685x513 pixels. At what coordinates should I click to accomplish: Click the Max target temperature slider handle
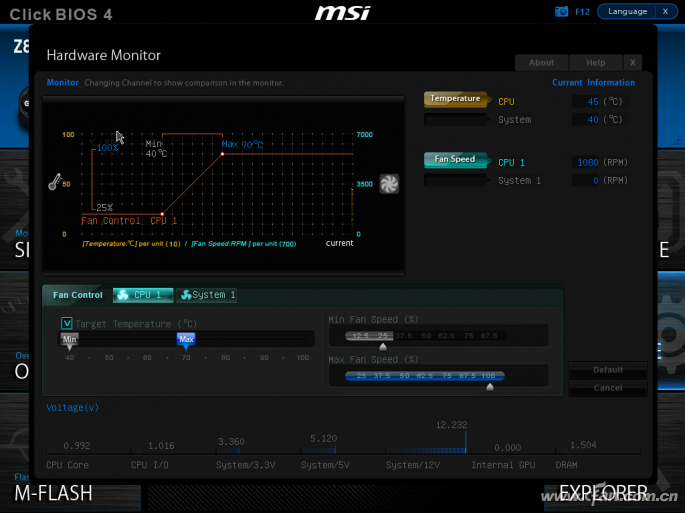(x=186, y=339)
